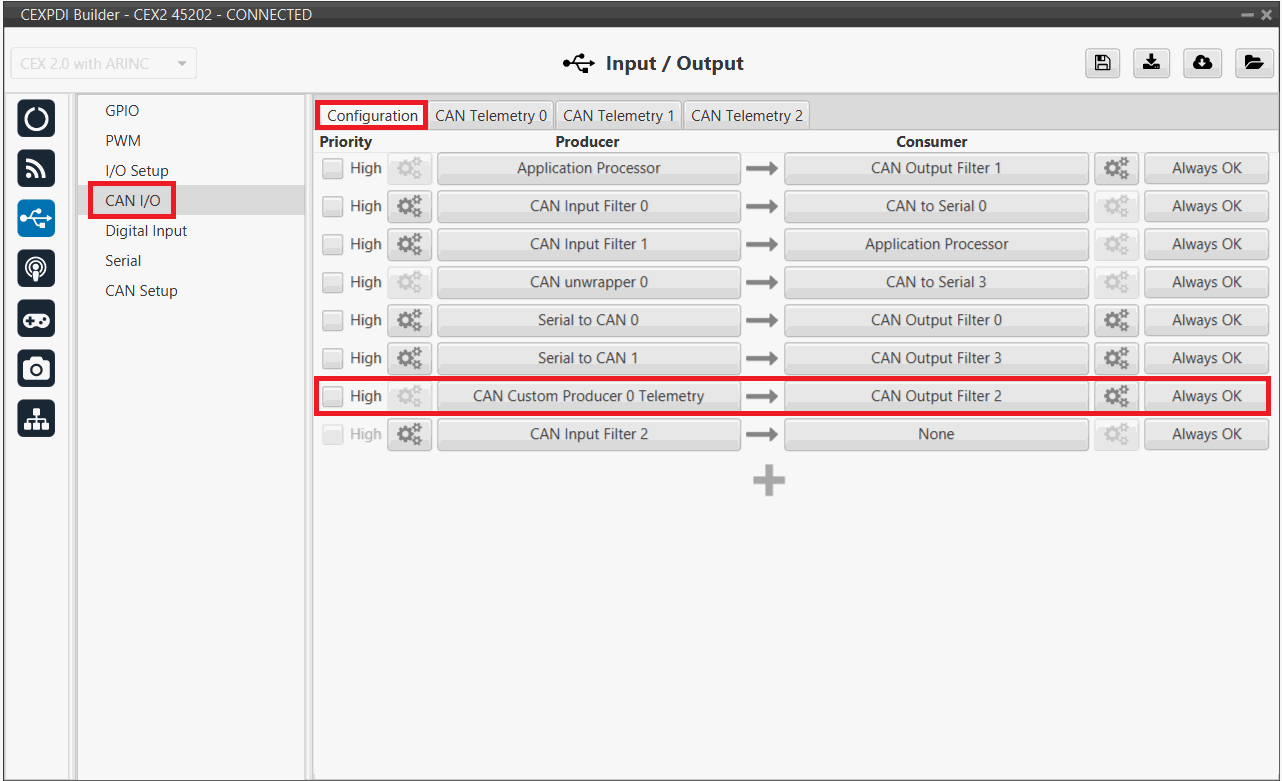The image size is (1282, 781).
Task: Click the download to device icon
Action: tap(1152, 63)
